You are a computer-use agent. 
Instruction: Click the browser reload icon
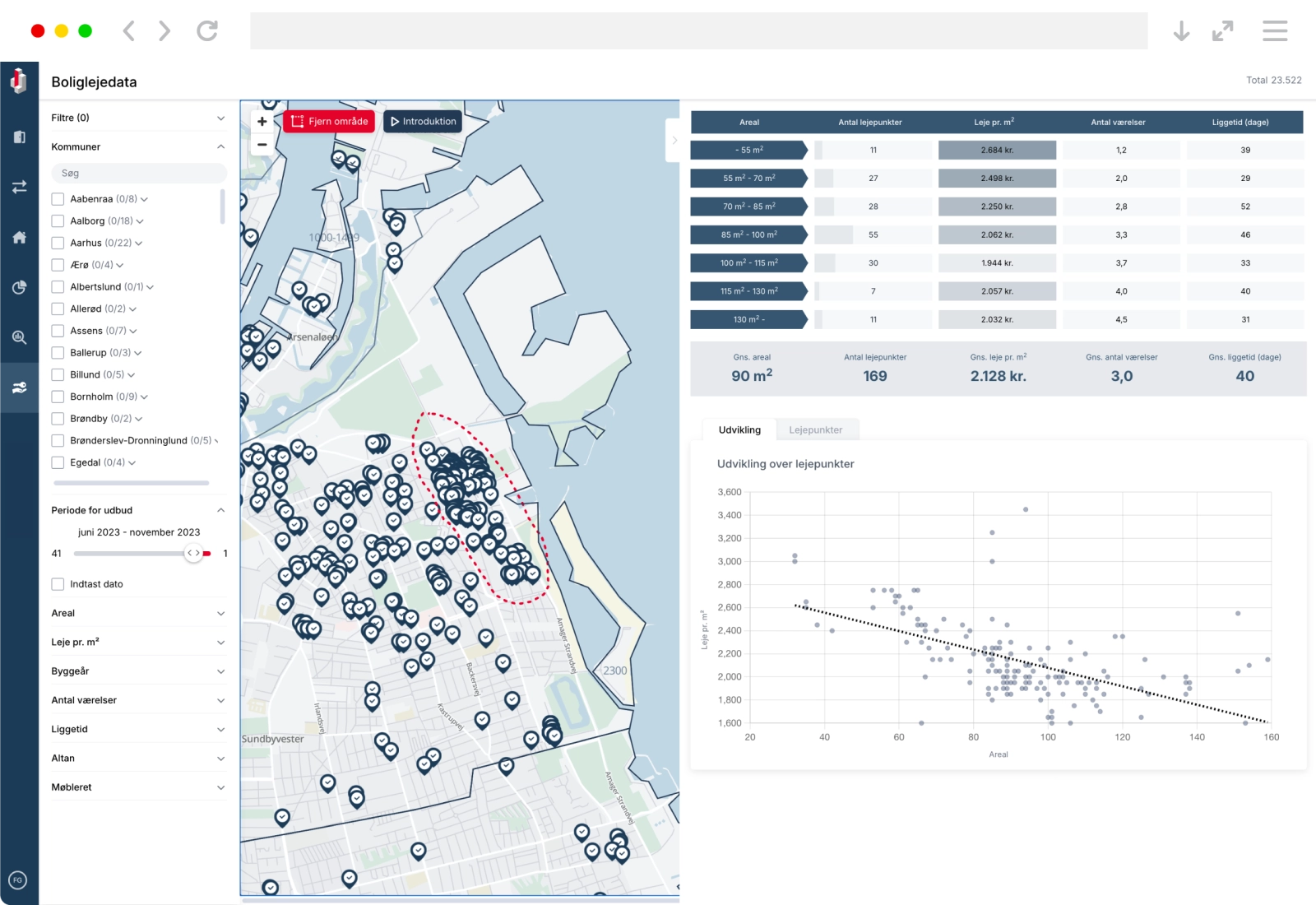tap(207, 31)
